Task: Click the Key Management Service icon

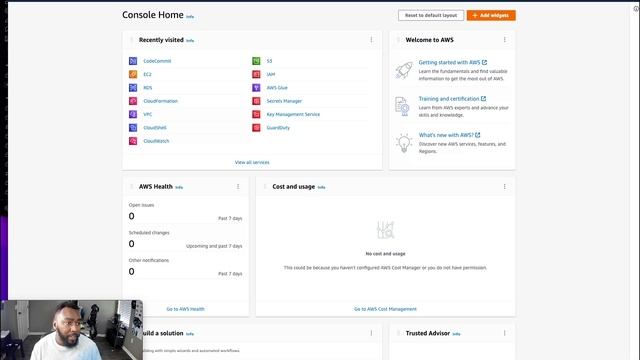Action: 256,114
